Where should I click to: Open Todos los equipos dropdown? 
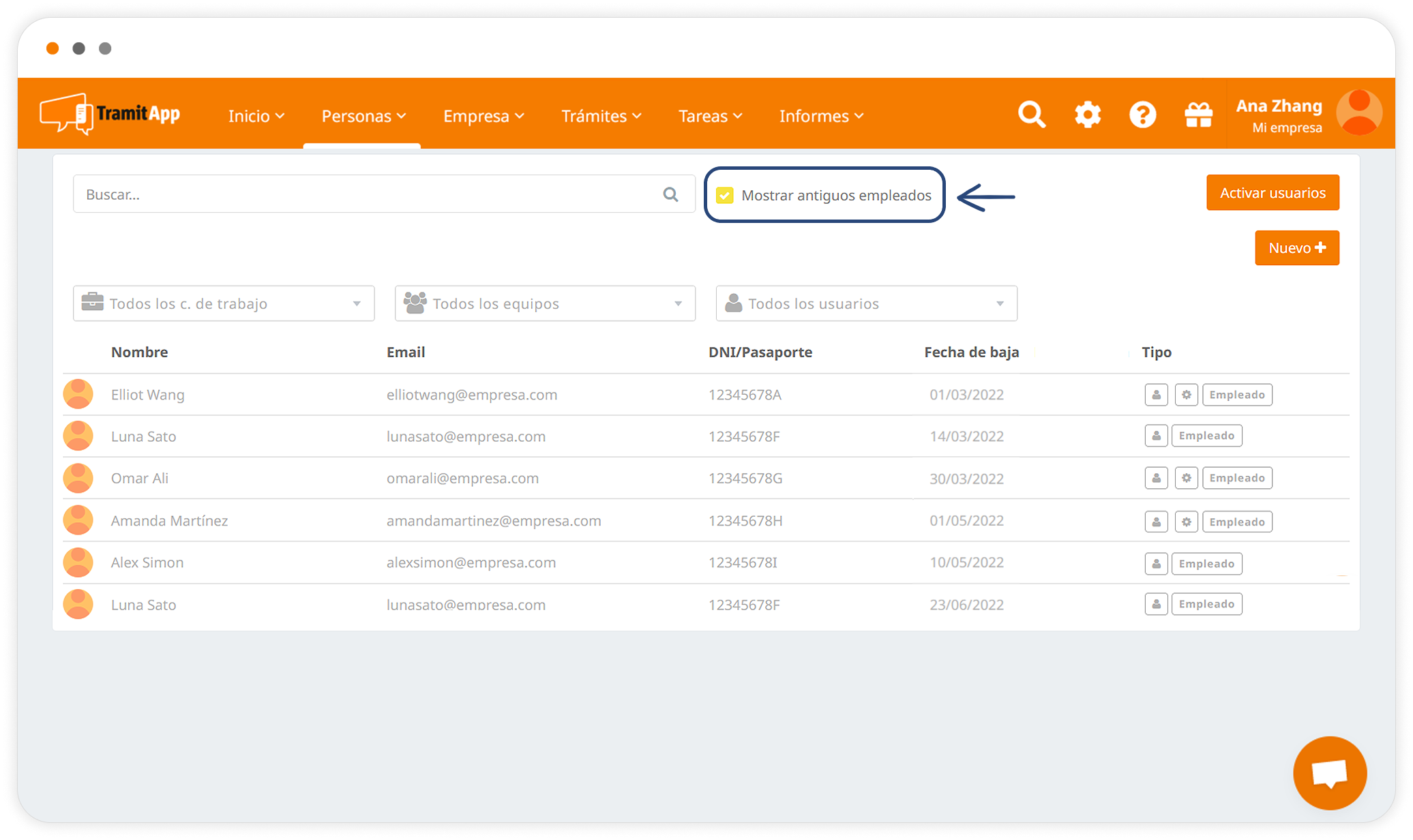point(545,303)
